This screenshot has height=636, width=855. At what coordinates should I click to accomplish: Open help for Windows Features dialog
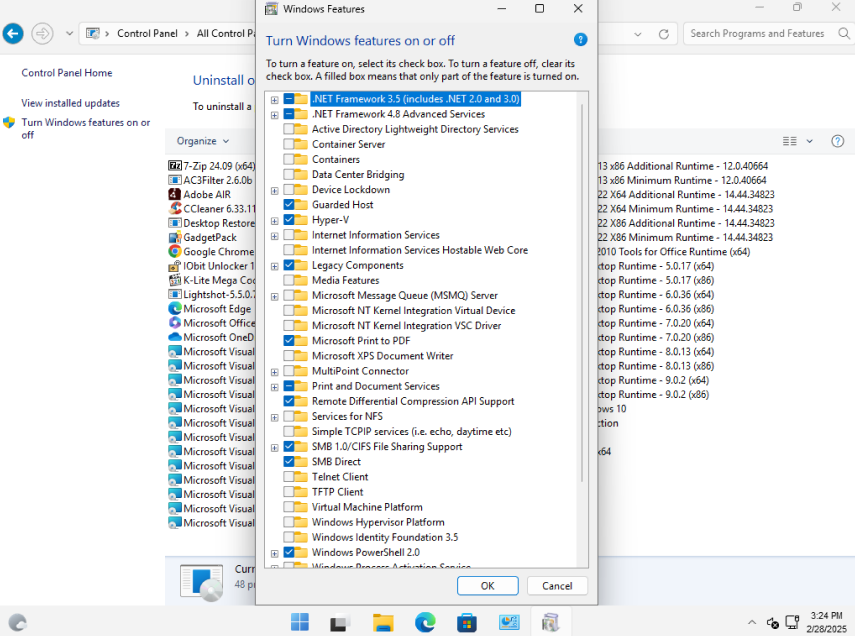[x=580, y=40]
